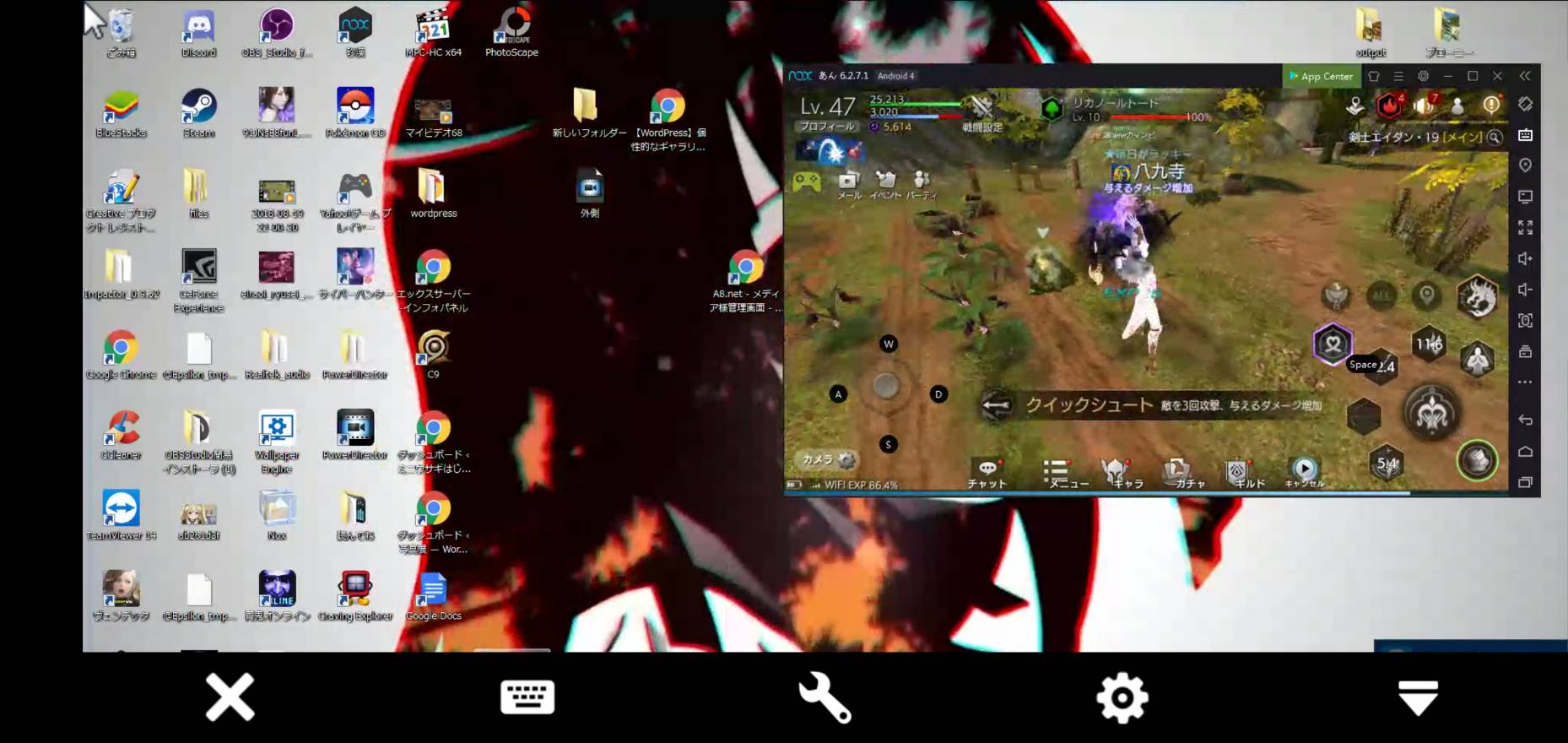Click the W direction key overlay

(888, 344)
